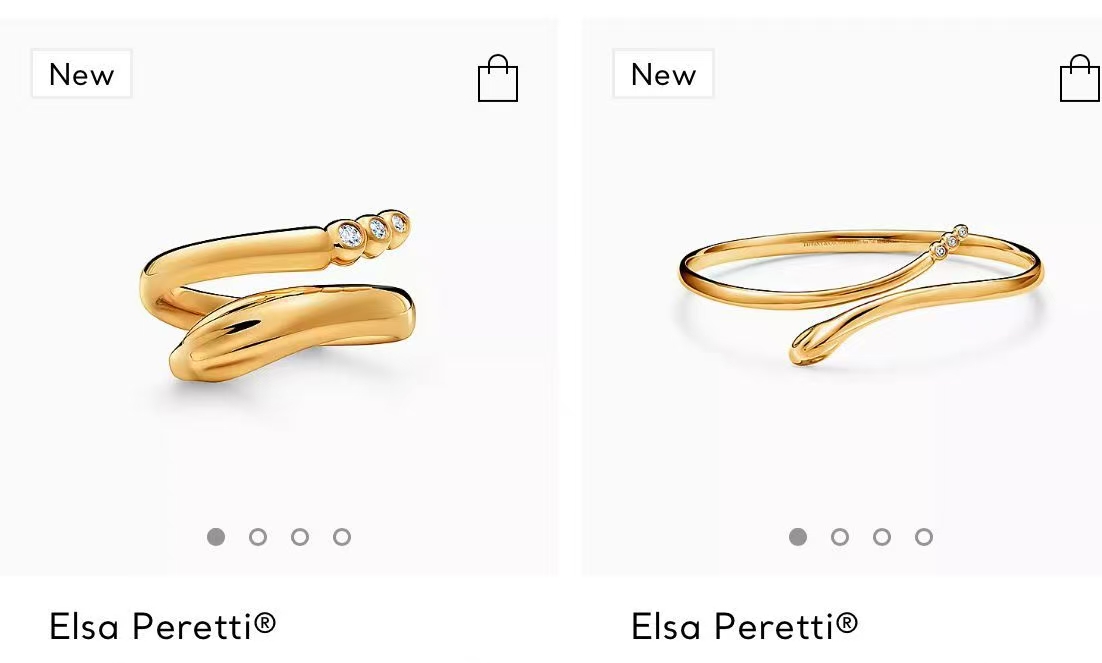Select first carousel dot under the ring
This screenshot has height=663, width=1102.
pyautogui.click(x=216, y=537)
